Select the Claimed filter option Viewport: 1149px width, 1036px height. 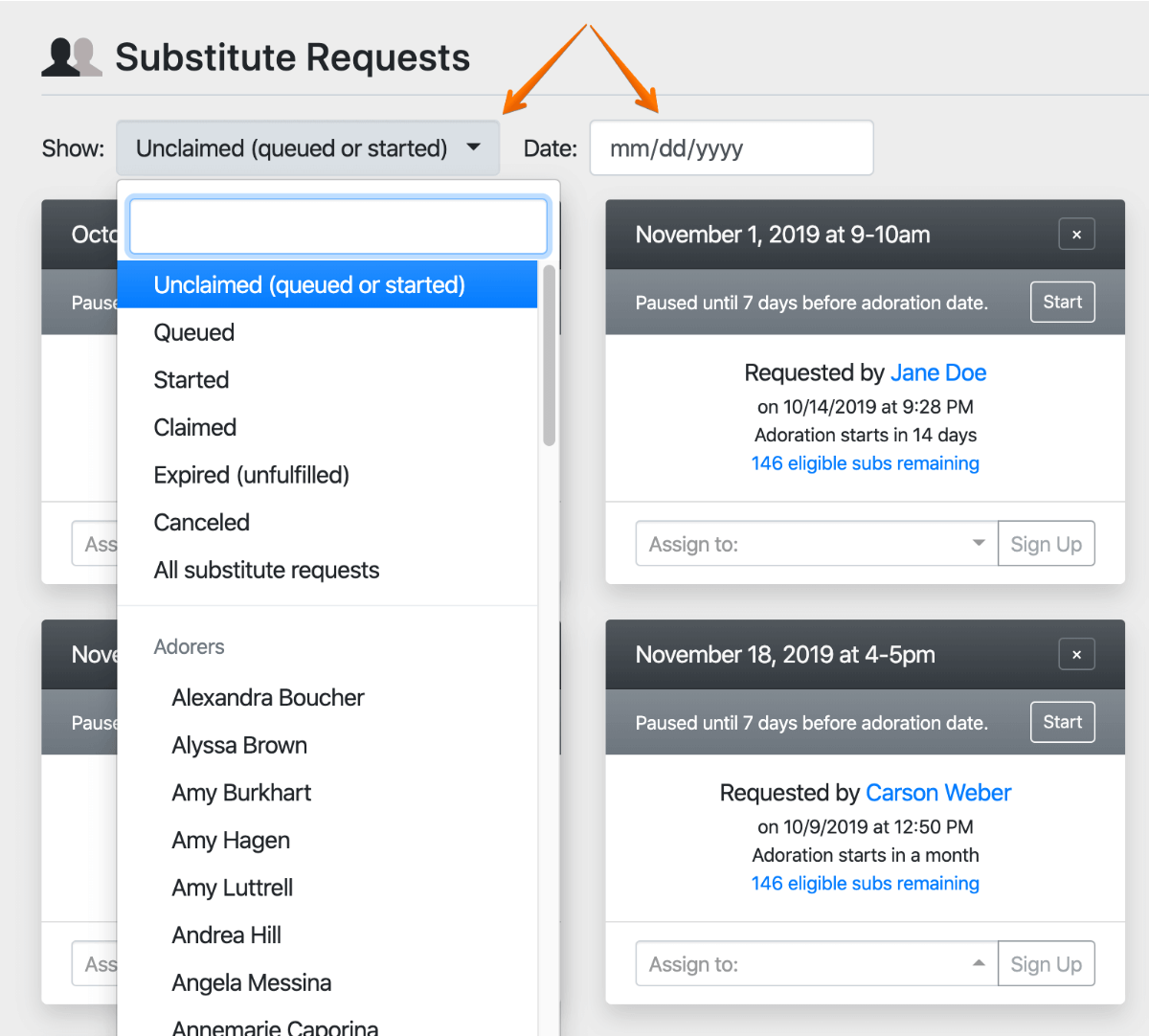point(195,427)
